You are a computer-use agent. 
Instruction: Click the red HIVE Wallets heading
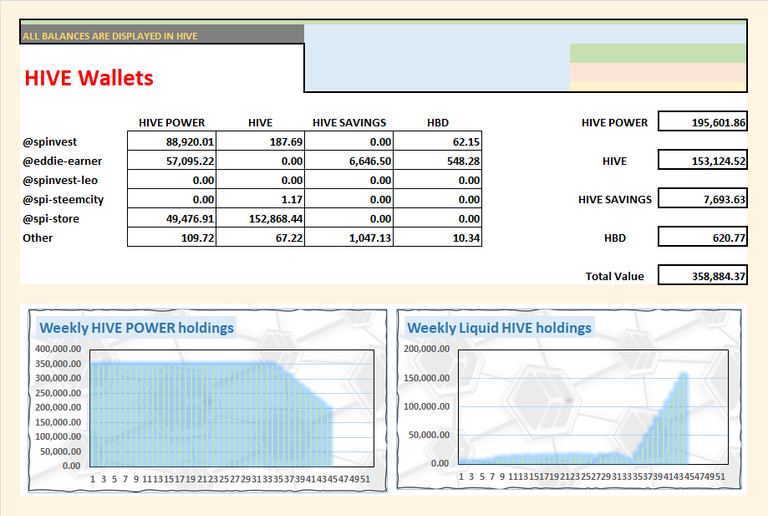(x=89, y=78)
